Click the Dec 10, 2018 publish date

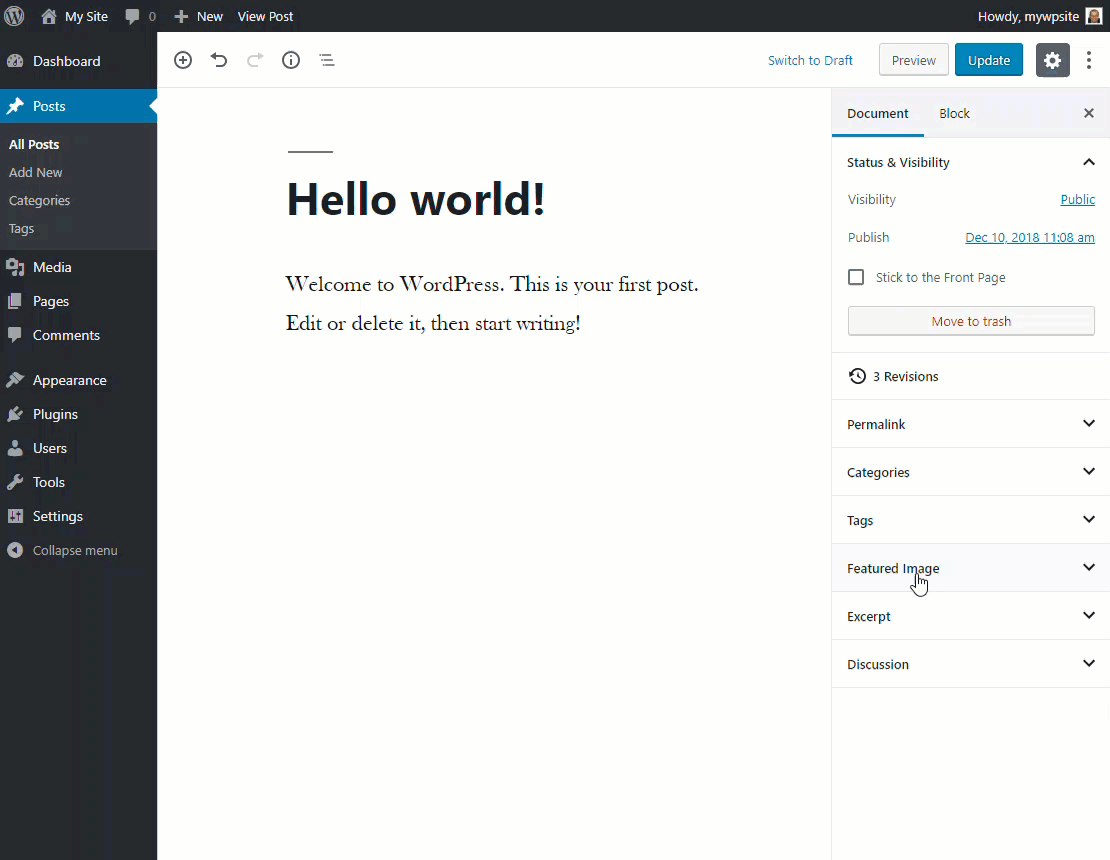(x=1029, y=237)
